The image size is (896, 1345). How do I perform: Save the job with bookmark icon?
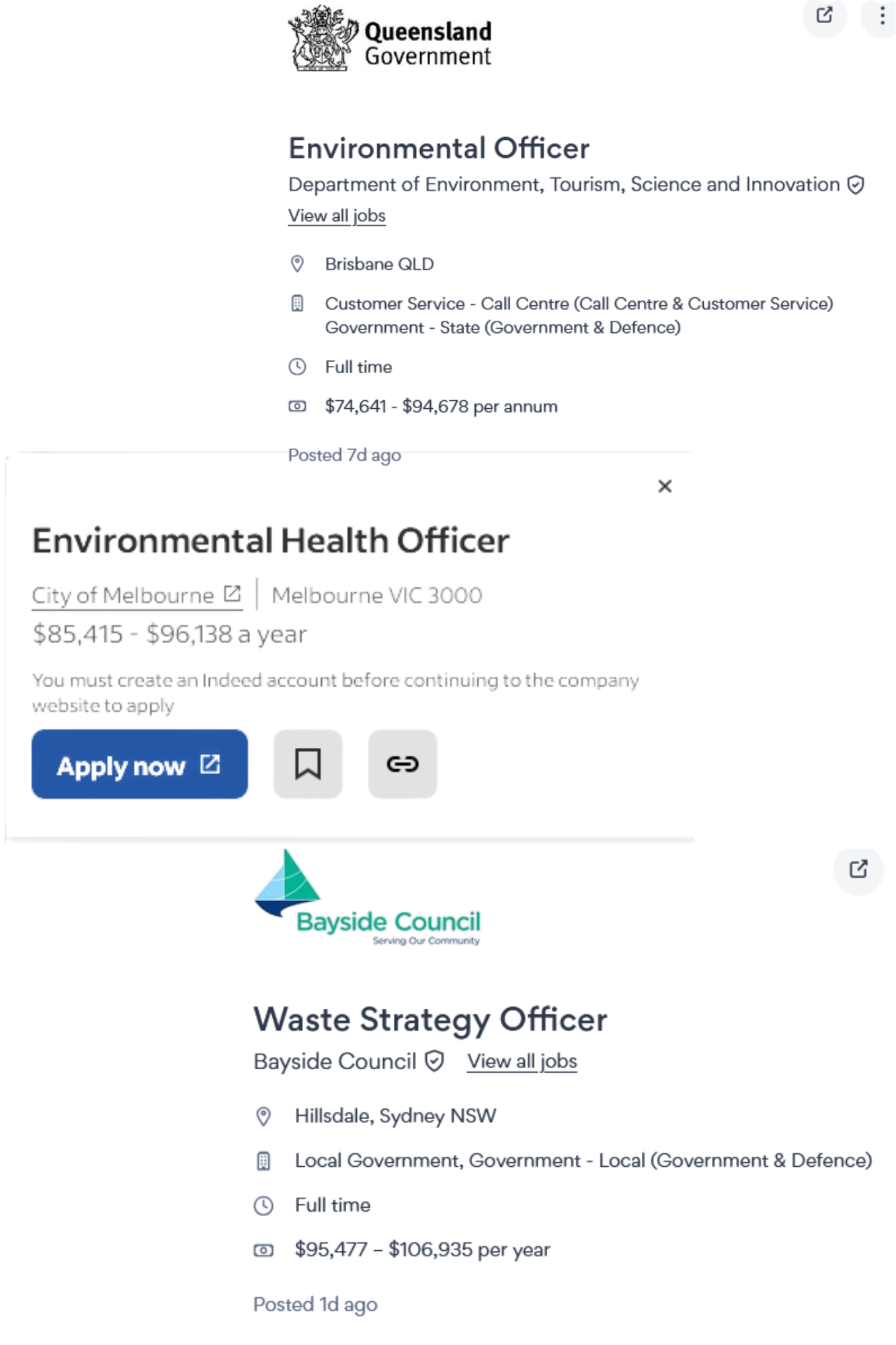(308, 765)
